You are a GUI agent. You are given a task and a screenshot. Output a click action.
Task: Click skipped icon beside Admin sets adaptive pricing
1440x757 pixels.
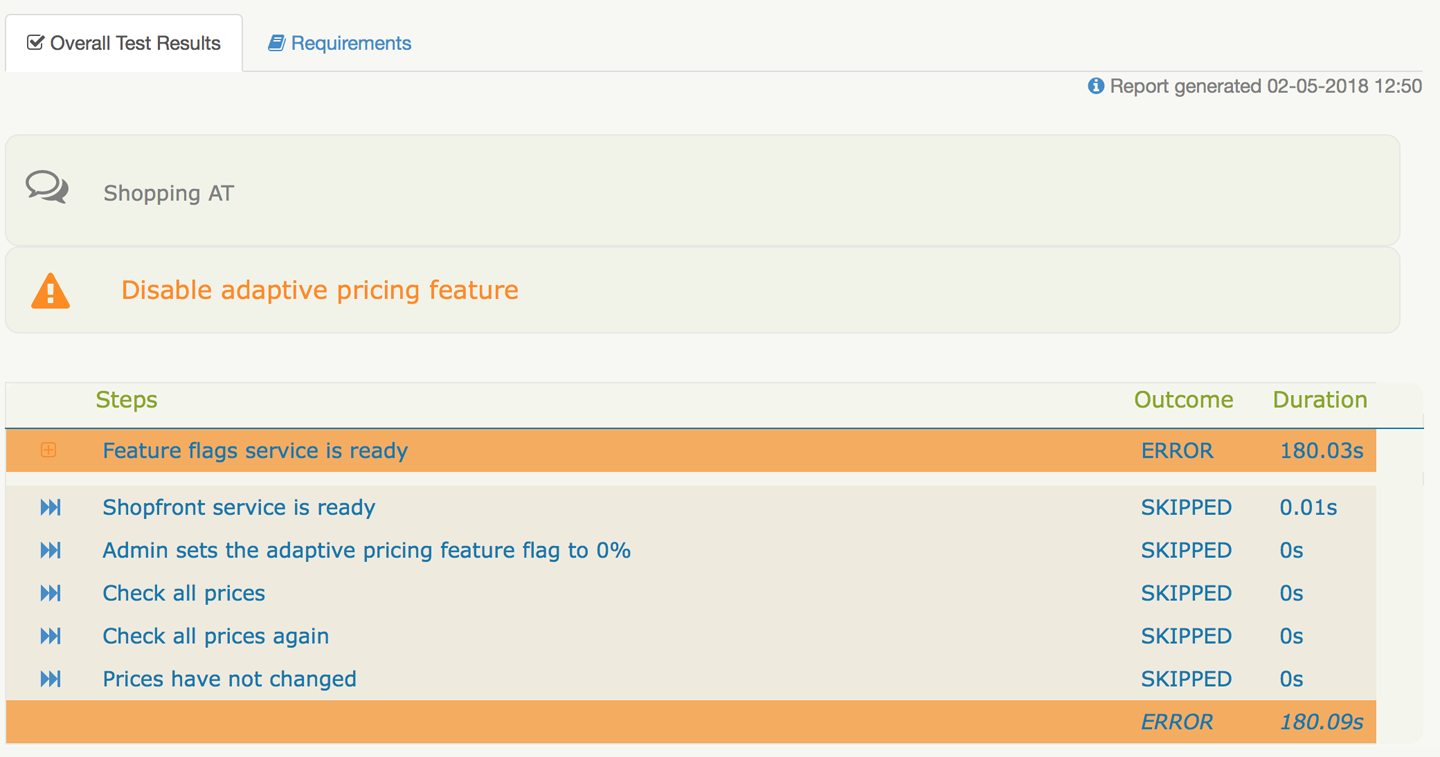click(x=50, y=551)
